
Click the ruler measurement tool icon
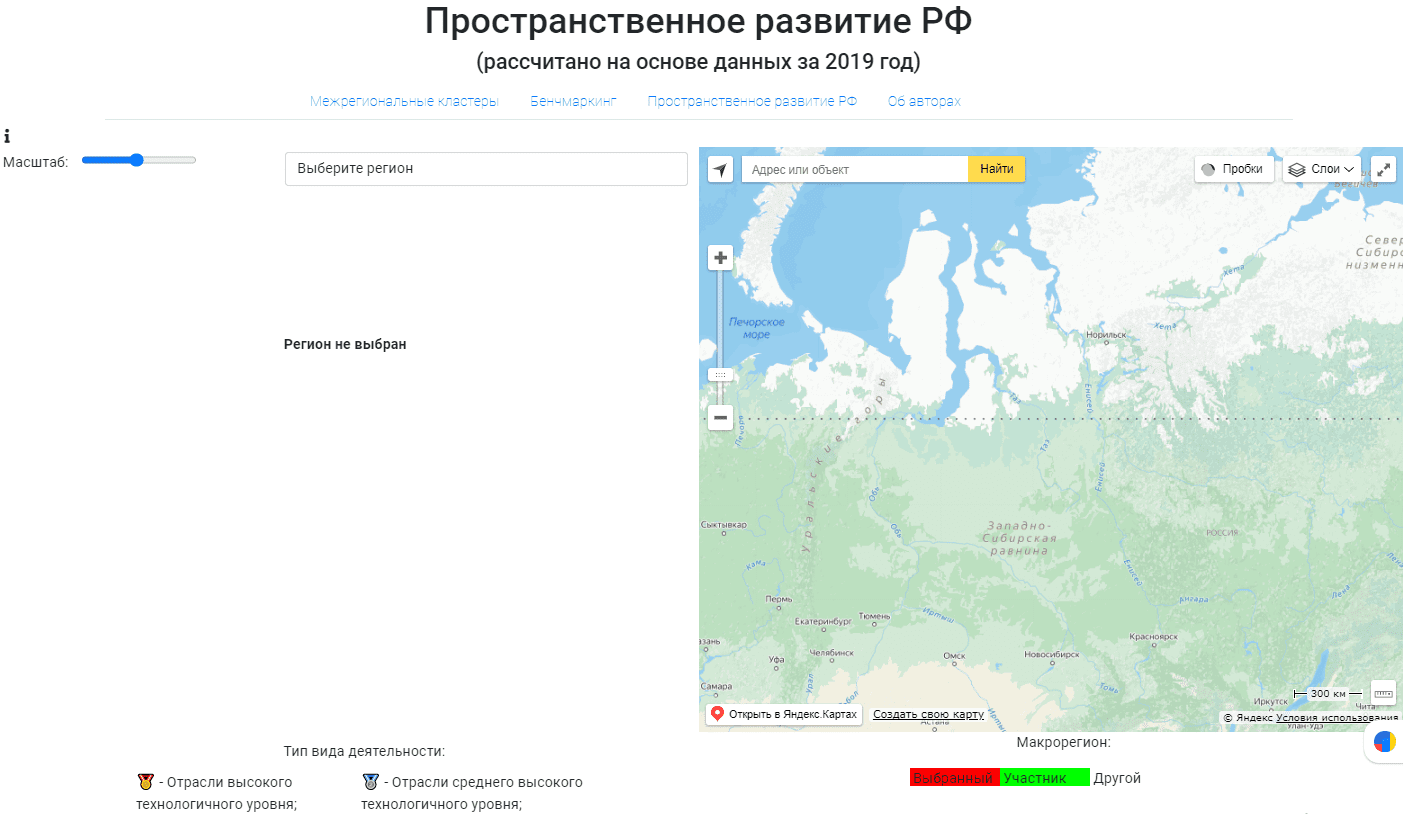click(1383, 693)
